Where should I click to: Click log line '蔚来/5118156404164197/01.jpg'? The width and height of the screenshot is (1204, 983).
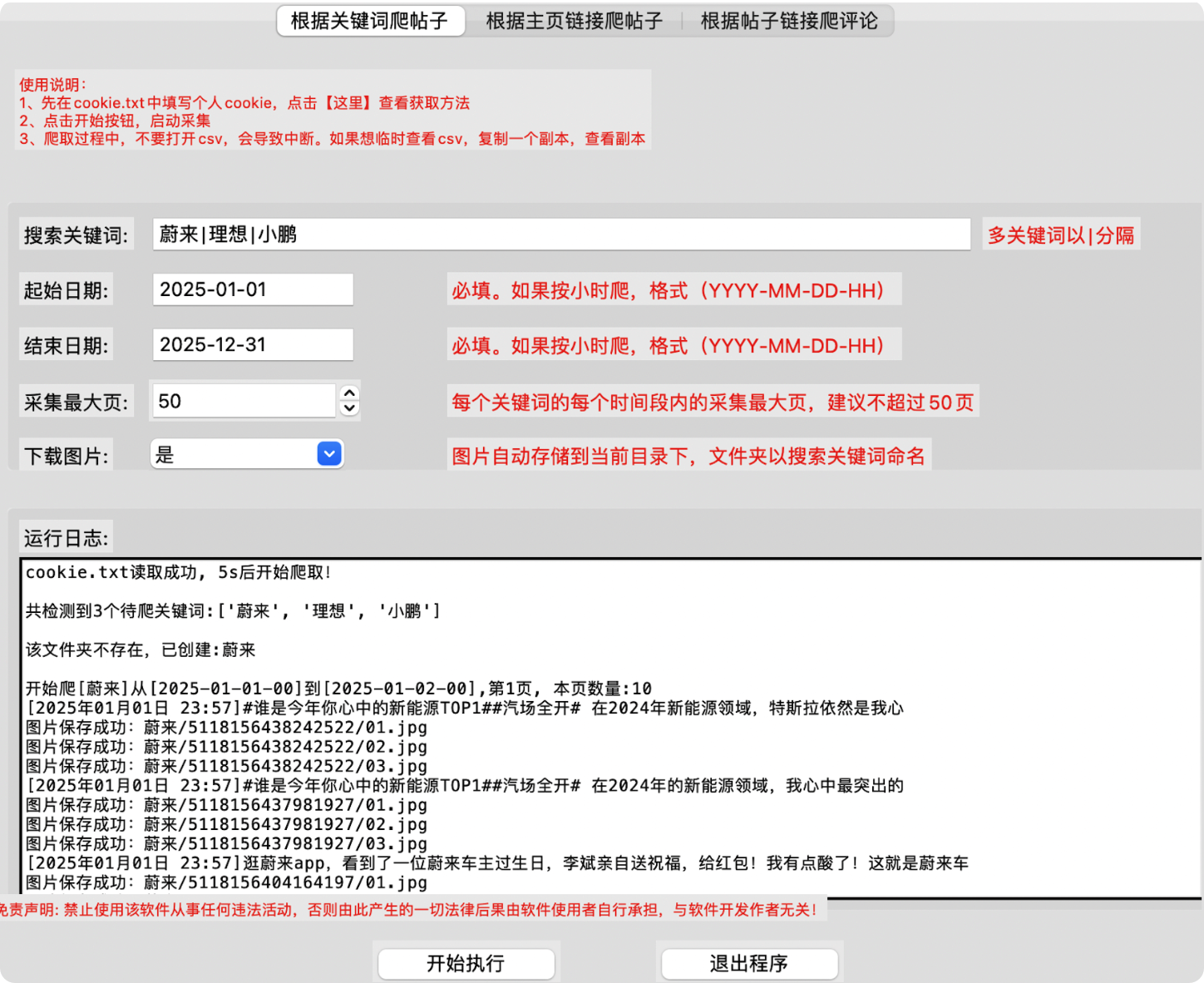point(226,882)
